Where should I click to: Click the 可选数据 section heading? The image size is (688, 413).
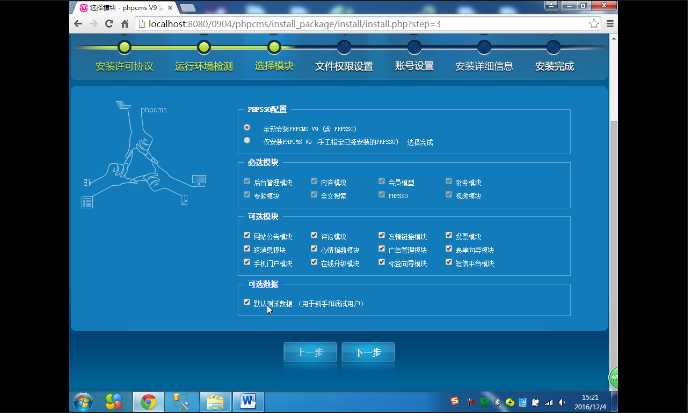click(x=263, y=284)
